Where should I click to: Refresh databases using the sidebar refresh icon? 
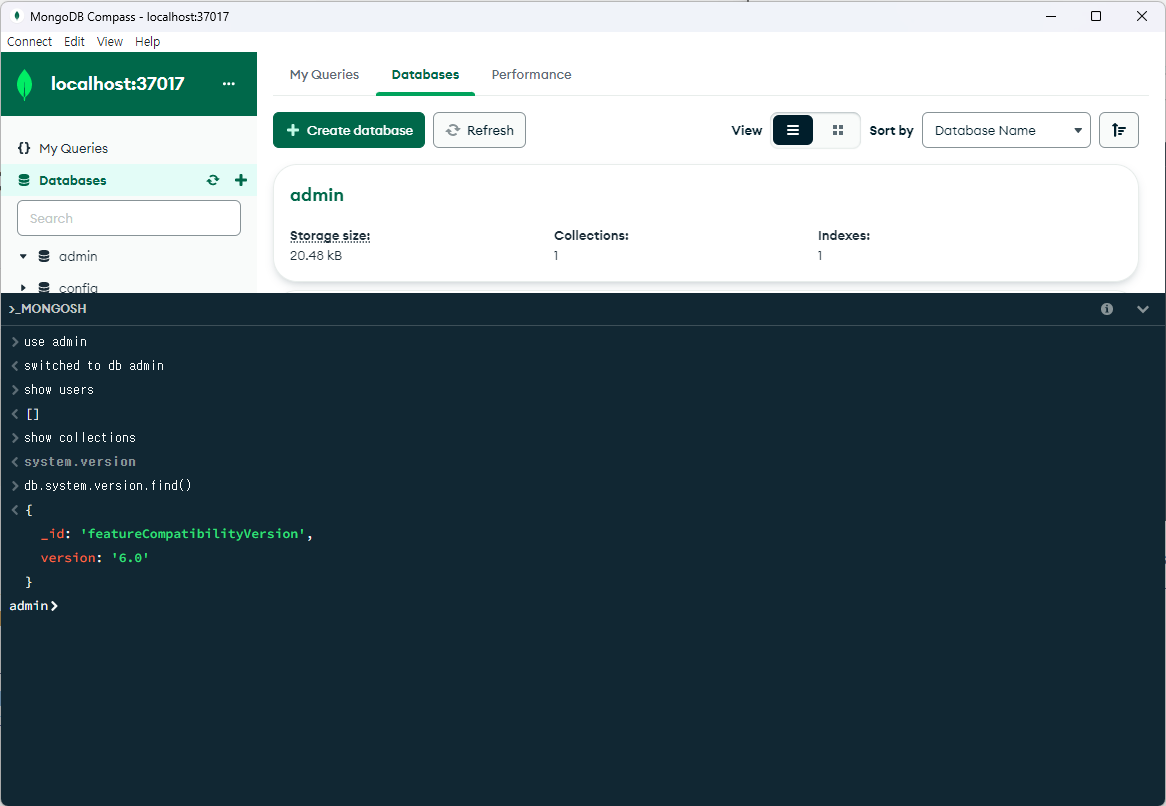pyautogui.click(x=213, y=180)
